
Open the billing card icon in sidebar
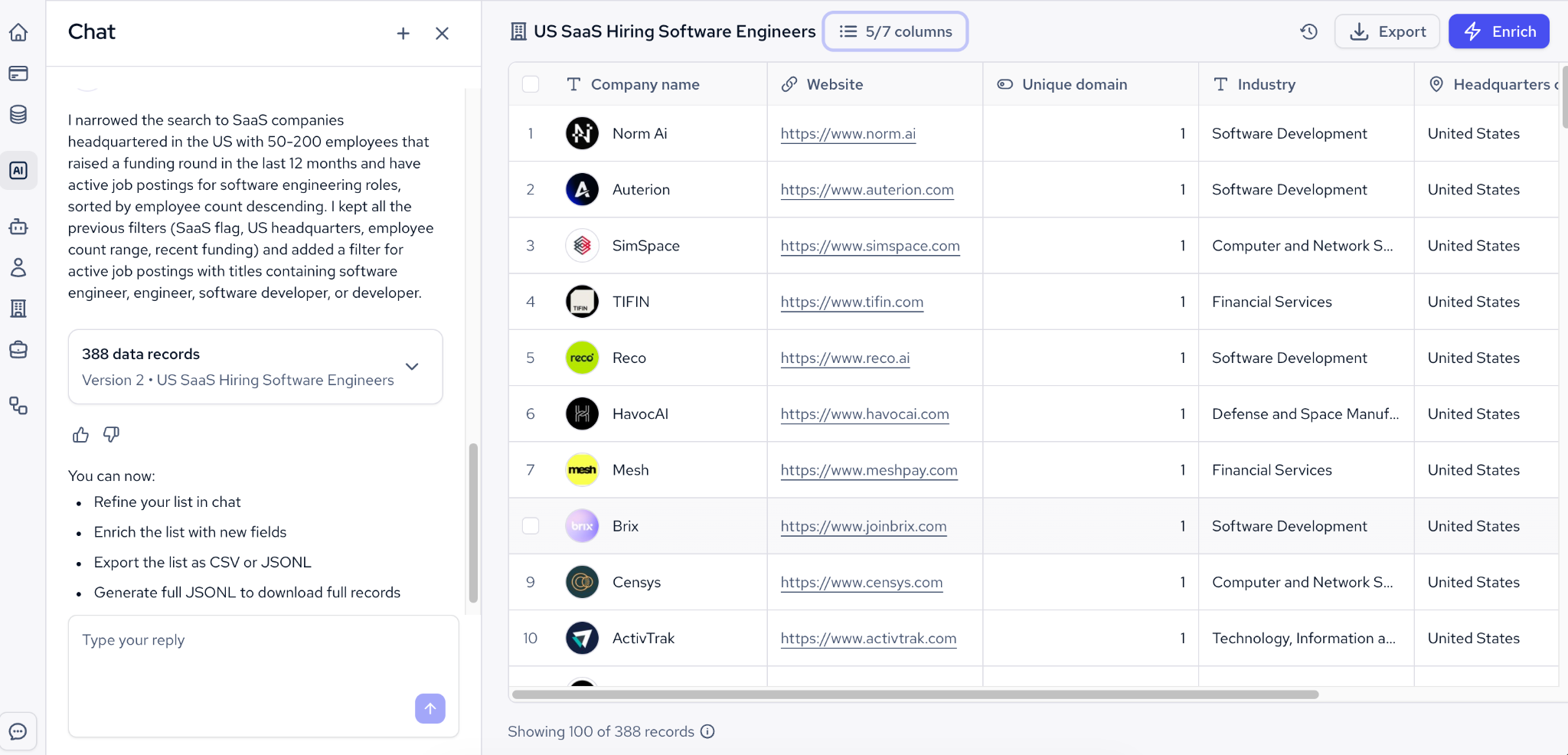click(18, 74)
